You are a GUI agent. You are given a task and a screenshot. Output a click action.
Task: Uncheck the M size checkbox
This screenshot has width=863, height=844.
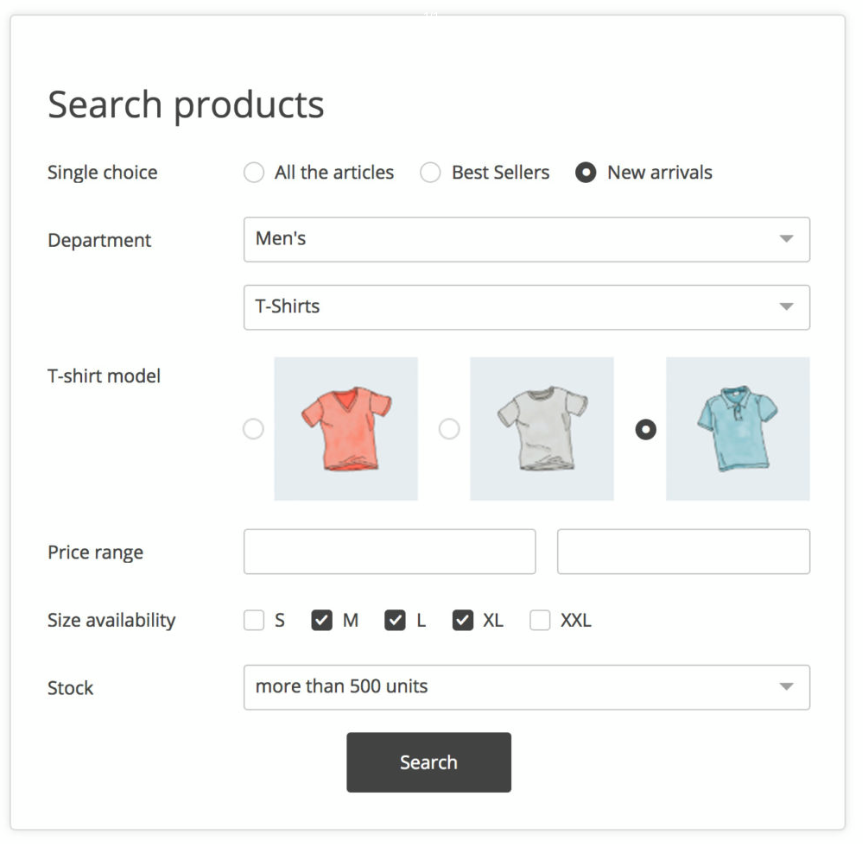click(x=321, y=620)
